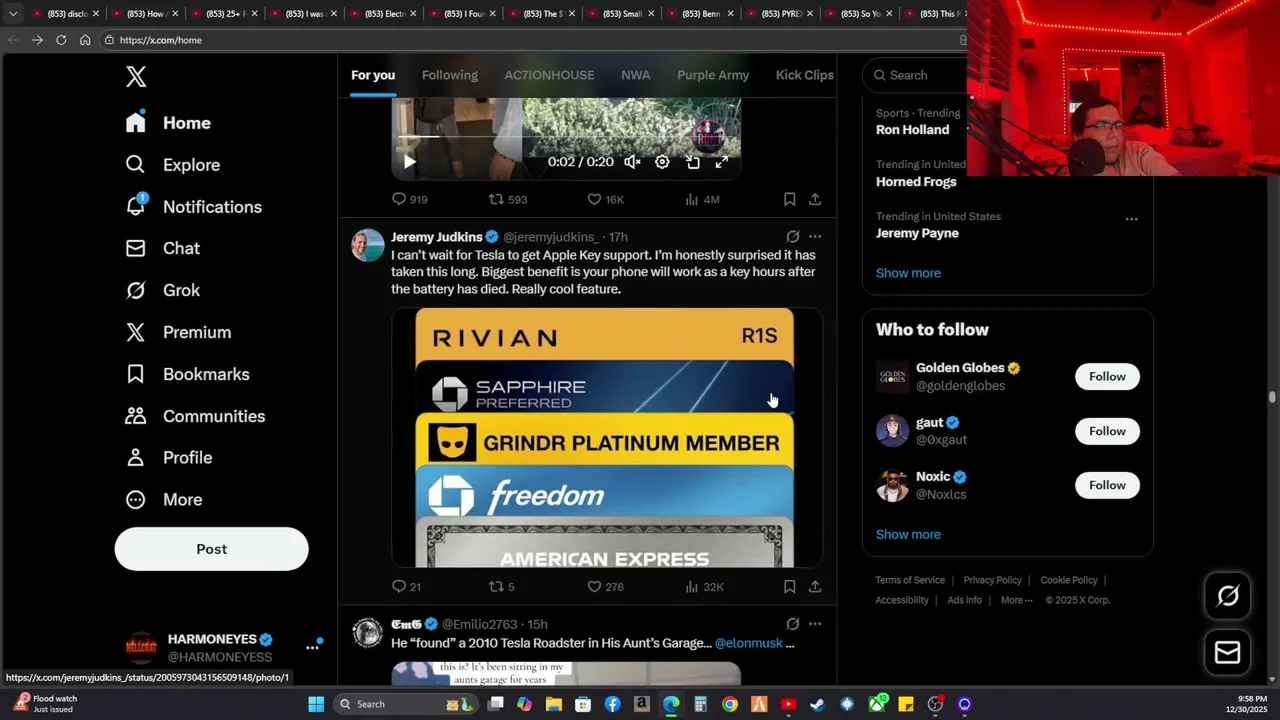Play the video in the top post

pos(410,161)
